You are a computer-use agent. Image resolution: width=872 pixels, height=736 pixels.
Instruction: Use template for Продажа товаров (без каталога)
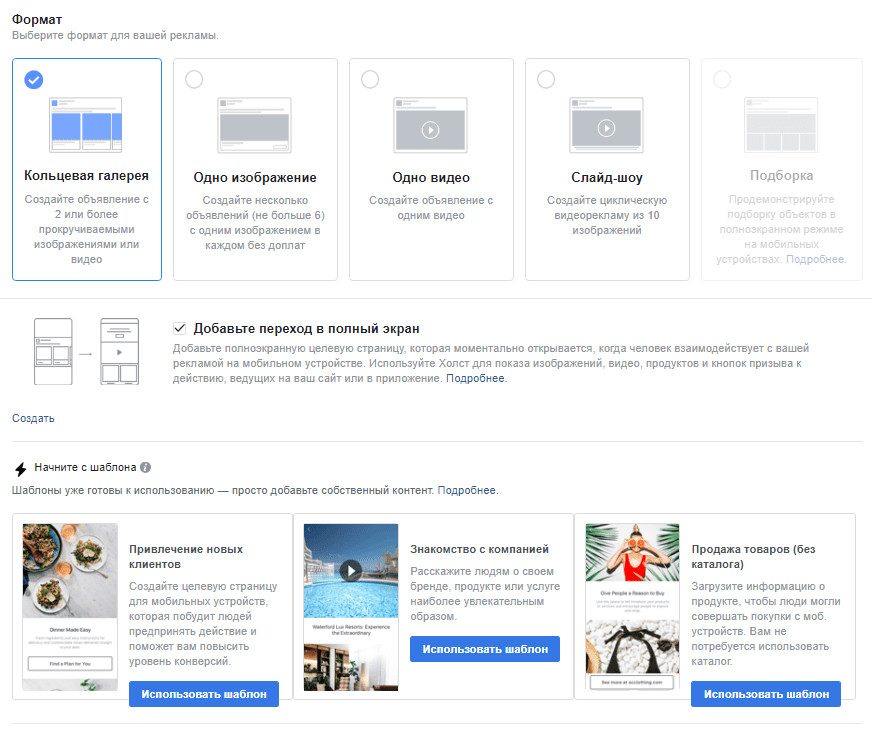coord(766,694)
